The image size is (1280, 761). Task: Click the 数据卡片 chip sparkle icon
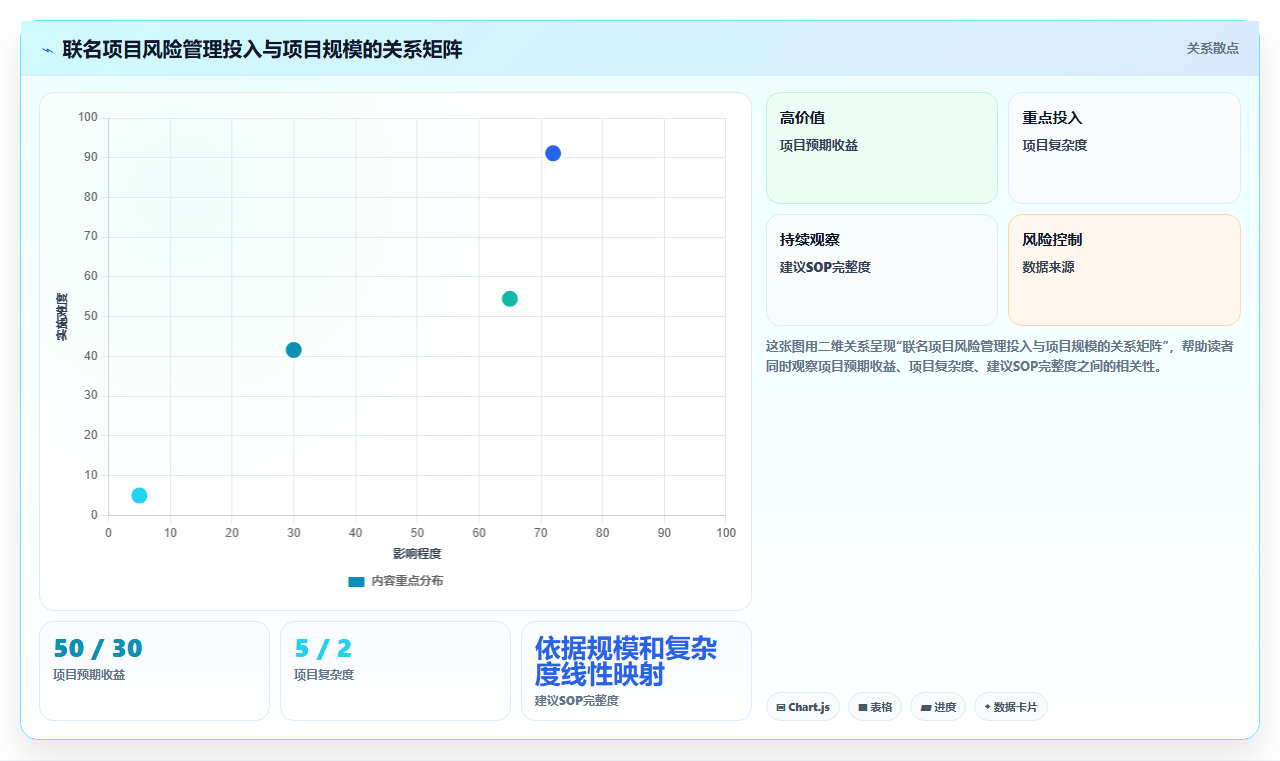pos(987,706)
